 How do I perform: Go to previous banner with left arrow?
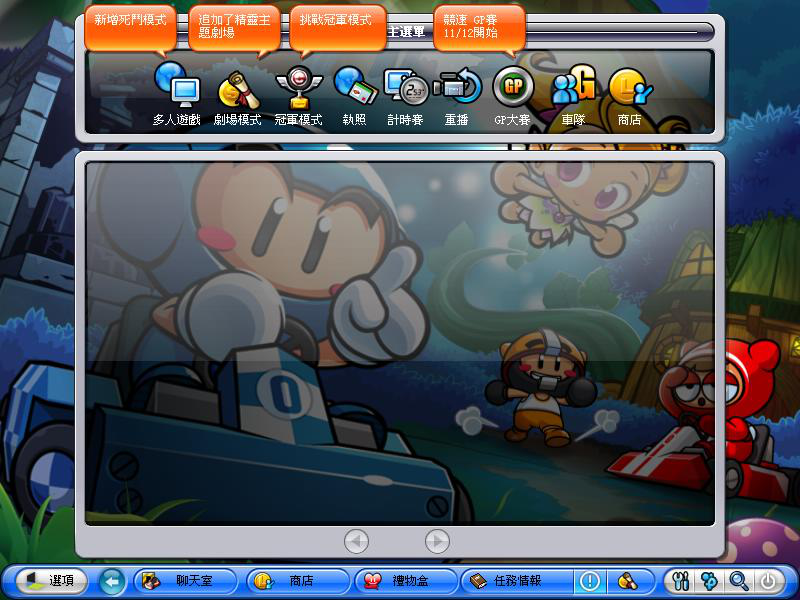(x=356, y=541)
